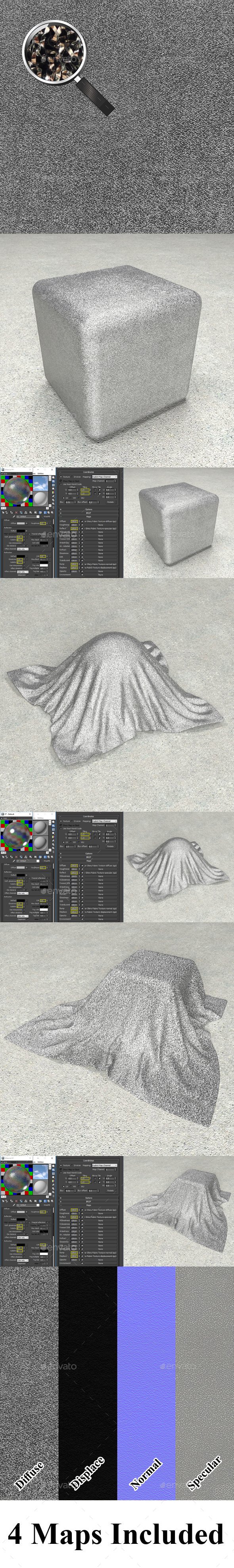Click the '4 Maps Included' caption

[116, 1534]
